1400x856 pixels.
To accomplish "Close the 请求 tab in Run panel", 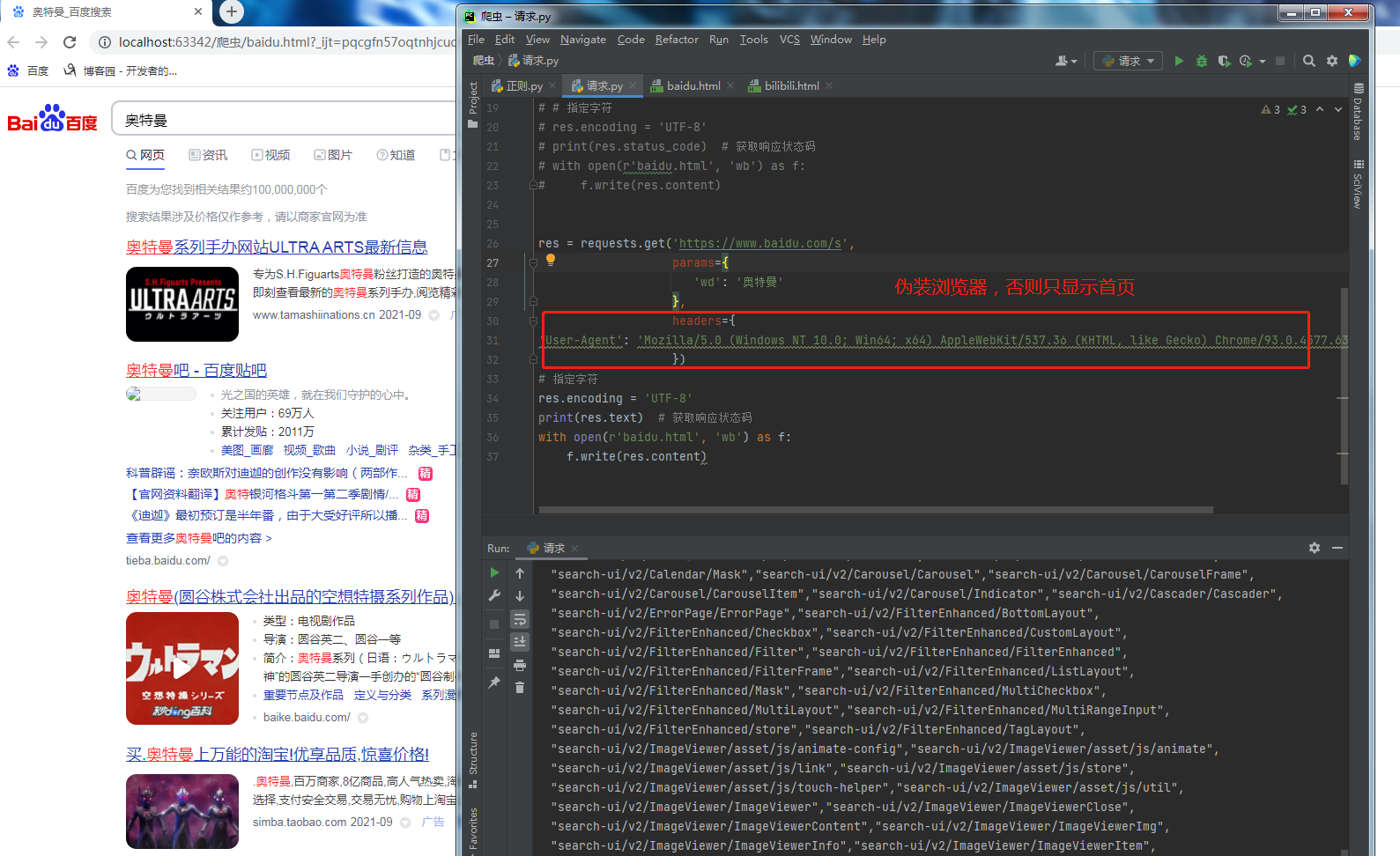I will tap(574, 548).
